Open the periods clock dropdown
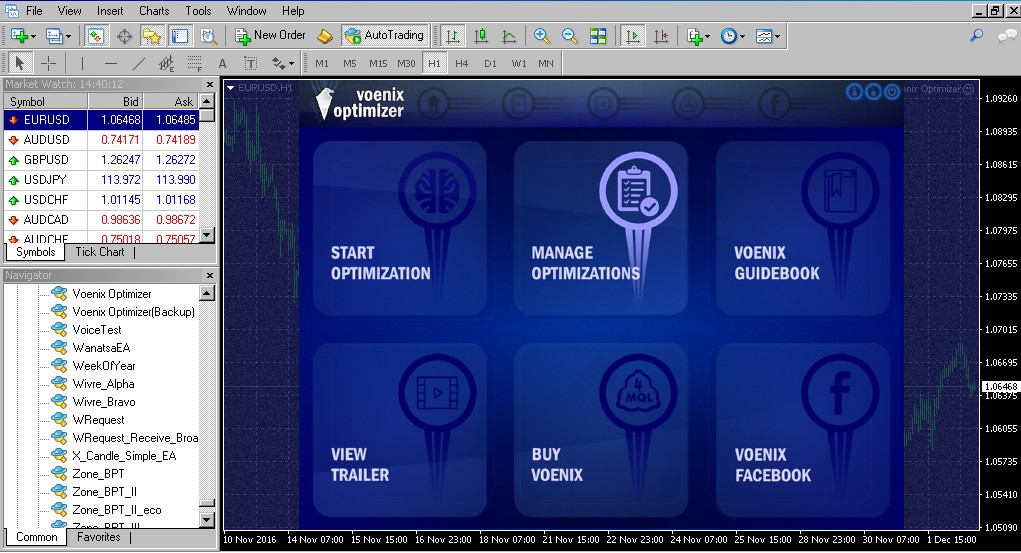This screenshot has height=553, width=1021. (733, 36)
